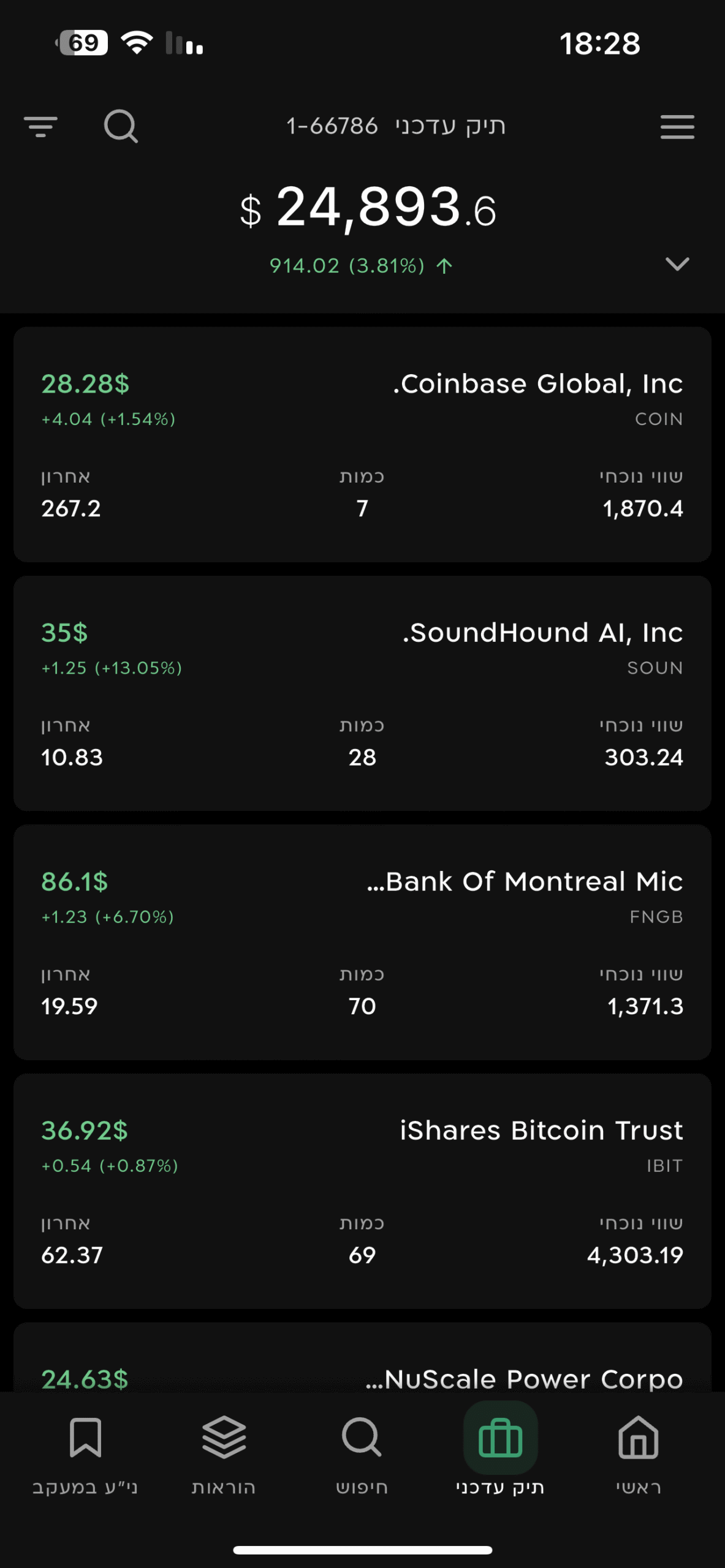Open the iShares Bitcoin Trust card
Viewport: 725px width, 1568px height.
pos(362,1191)
